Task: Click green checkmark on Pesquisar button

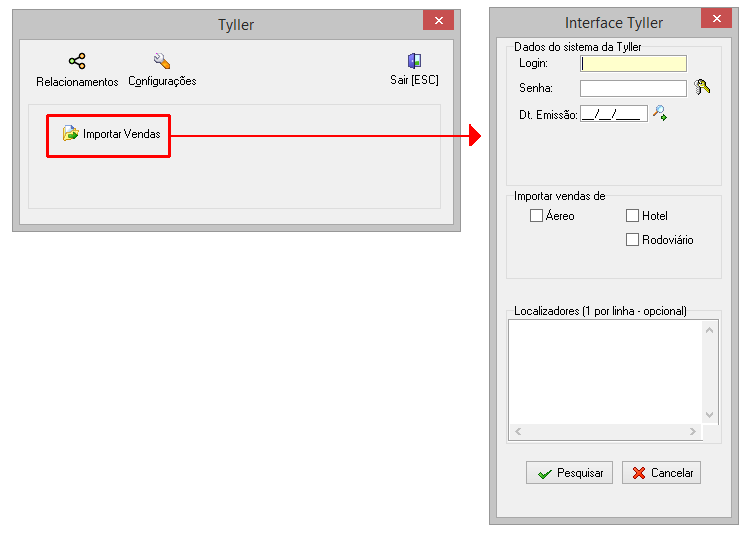Action: [544, 474]
